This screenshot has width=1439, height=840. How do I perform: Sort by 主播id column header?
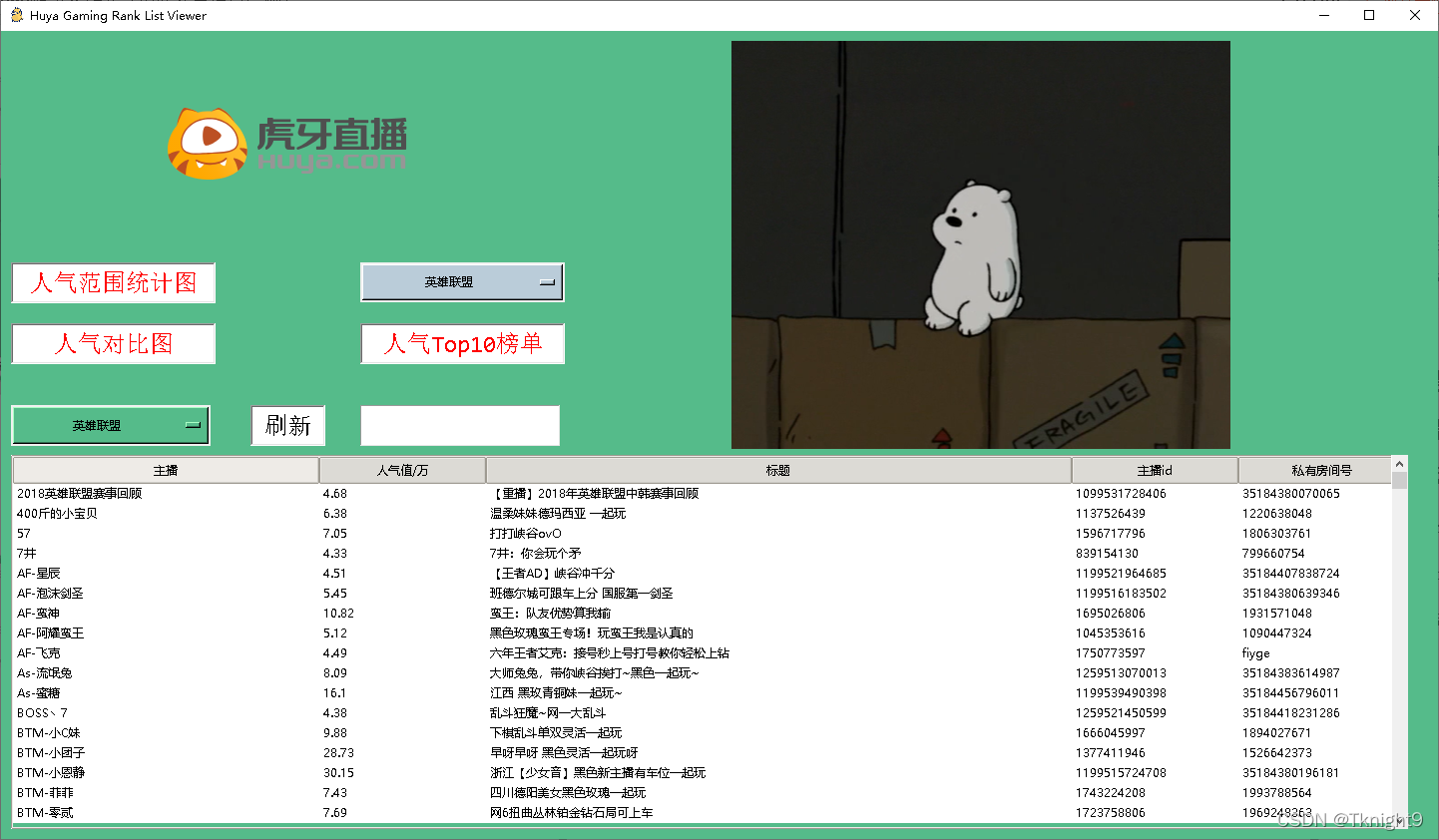[x=1155, y=470]
